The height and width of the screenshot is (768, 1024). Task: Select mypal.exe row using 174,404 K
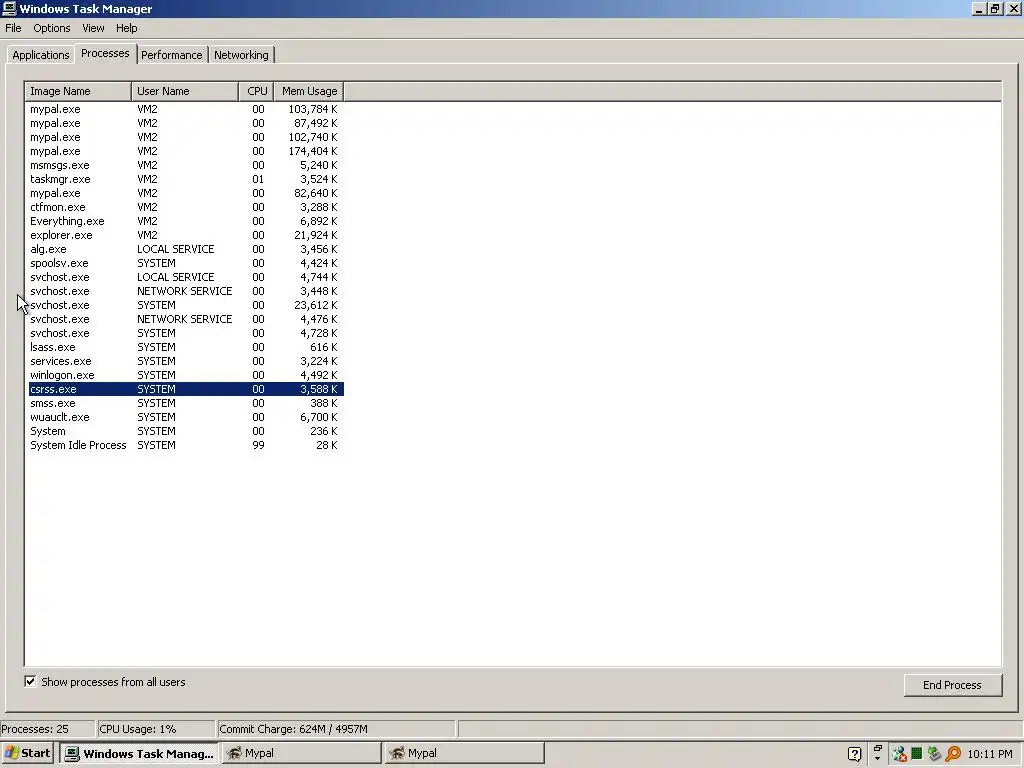click(x=185, y=152)
